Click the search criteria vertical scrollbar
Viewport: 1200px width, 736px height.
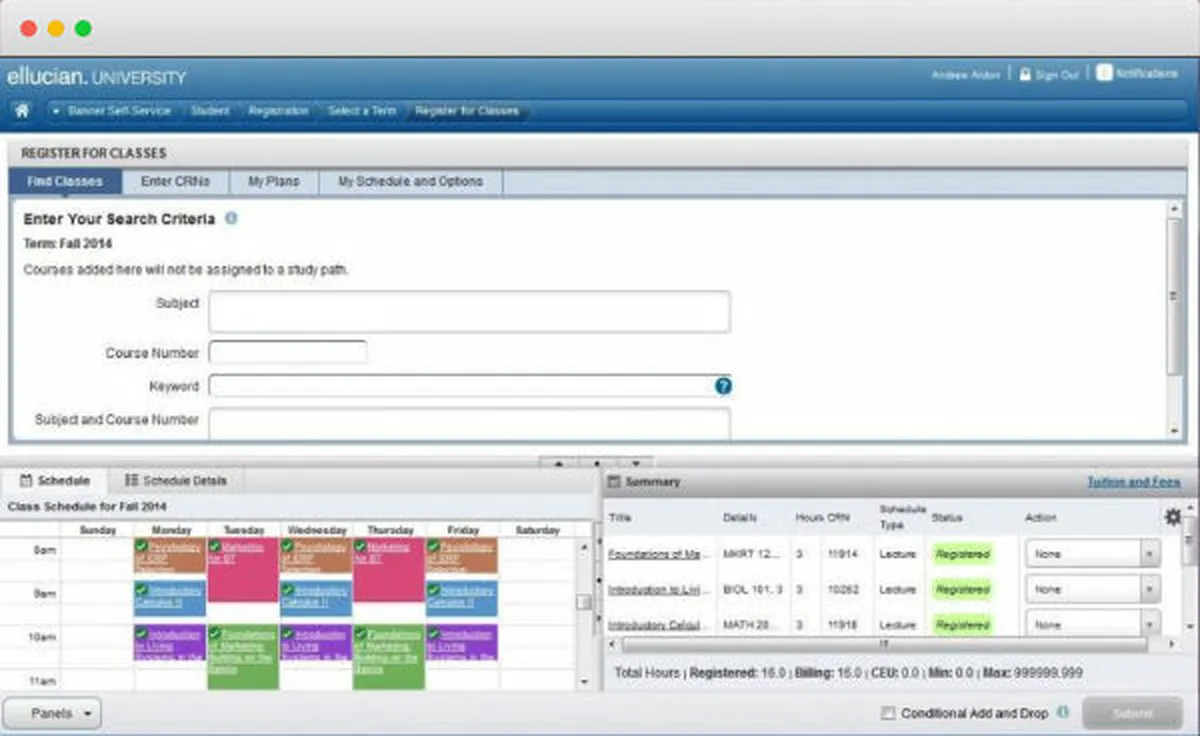1175,296
